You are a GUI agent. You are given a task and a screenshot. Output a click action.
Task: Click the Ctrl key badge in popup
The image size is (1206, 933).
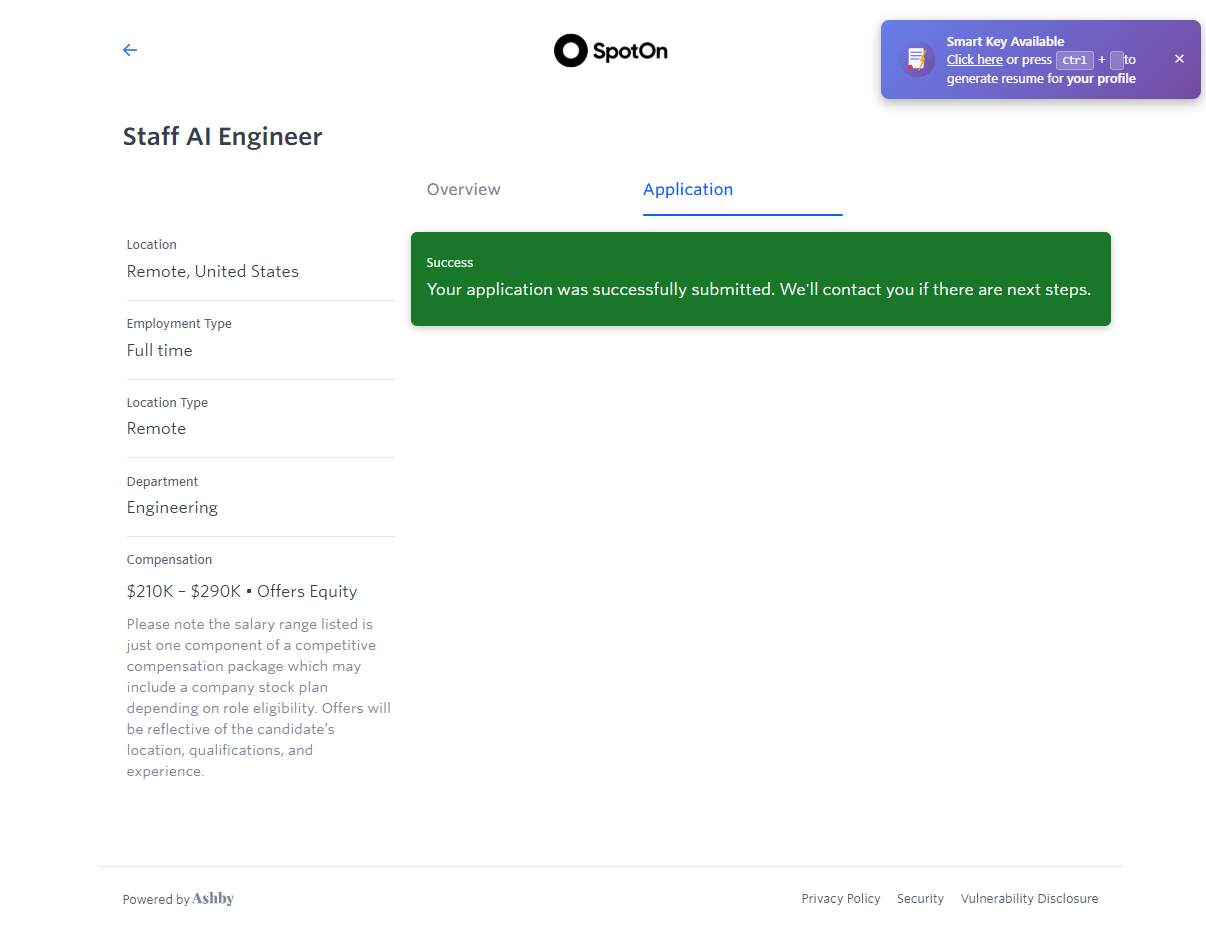pos(1074,60)
